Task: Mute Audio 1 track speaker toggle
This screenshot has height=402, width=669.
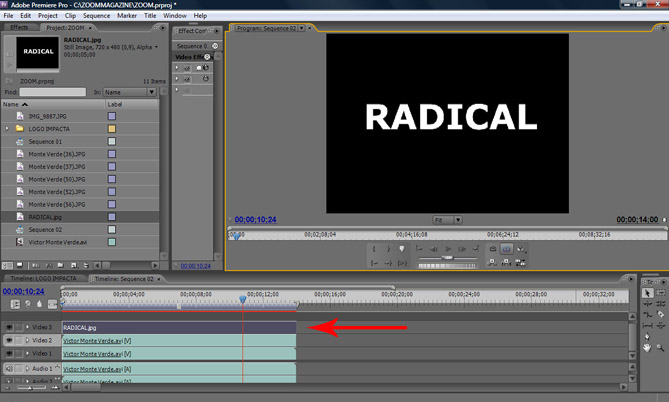Action: (9, 368)
